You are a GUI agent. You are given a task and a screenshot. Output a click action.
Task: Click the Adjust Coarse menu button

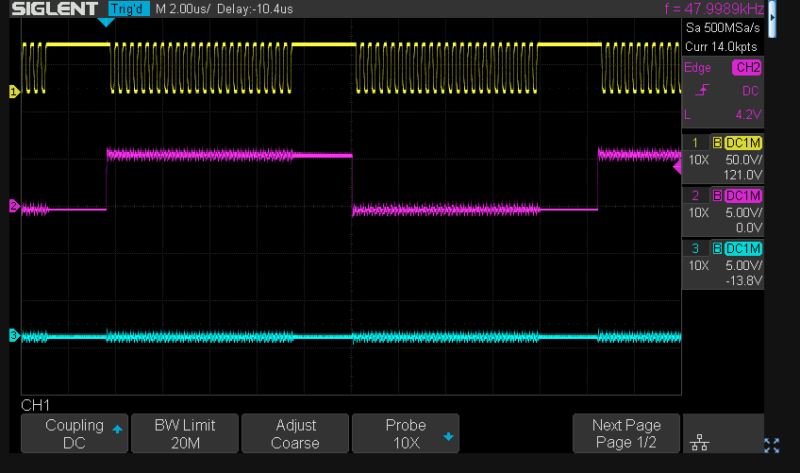pos(295,433)
